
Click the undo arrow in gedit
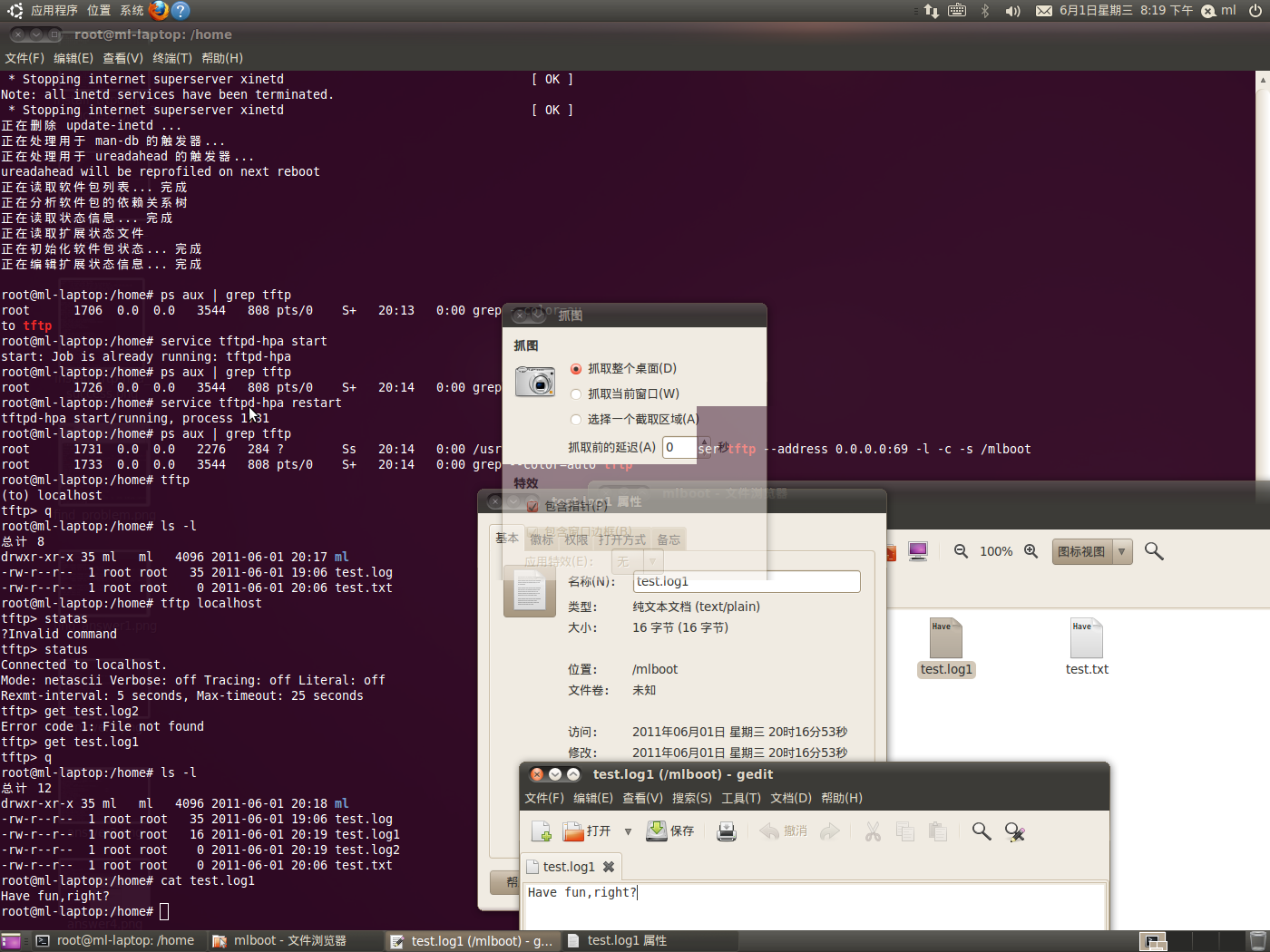pos(770,831)
